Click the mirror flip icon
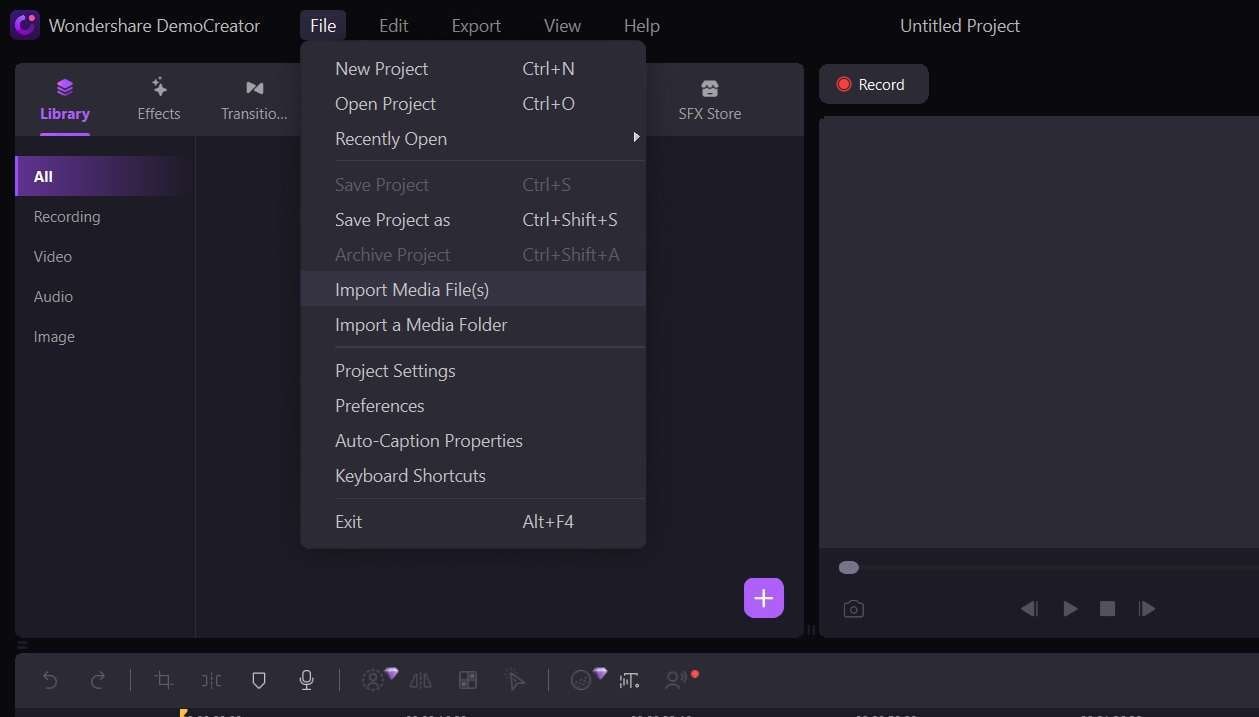 click(x=421, y=681)
